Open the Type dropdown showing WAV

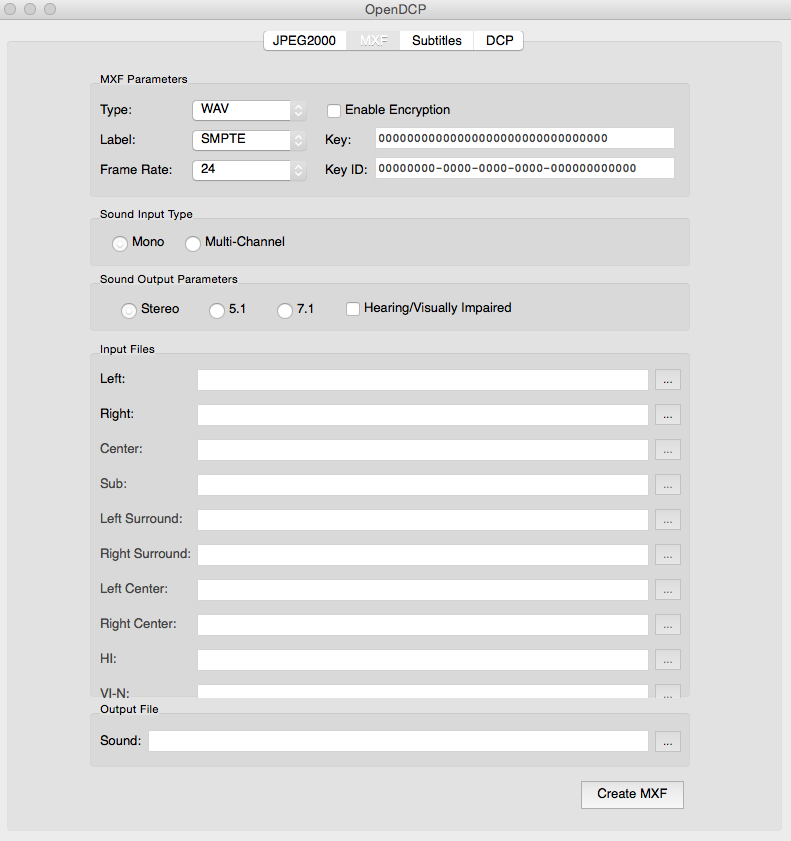tap(249, 110)
